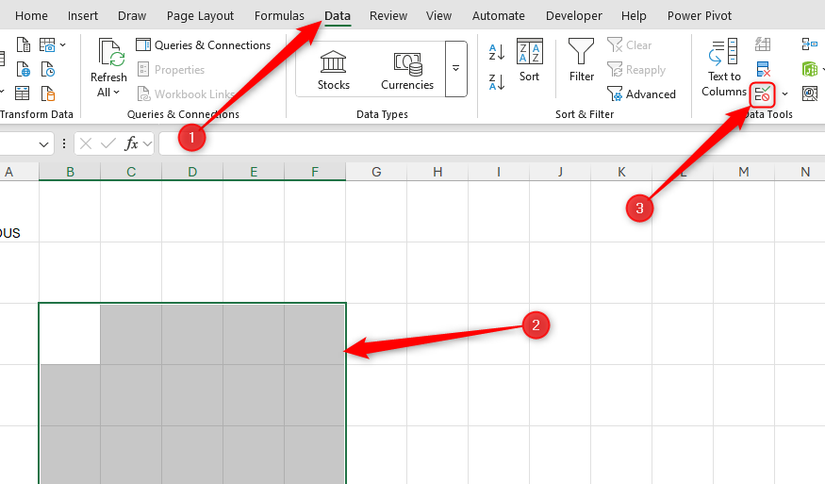Click the Refresh All icon

[110, 54]
